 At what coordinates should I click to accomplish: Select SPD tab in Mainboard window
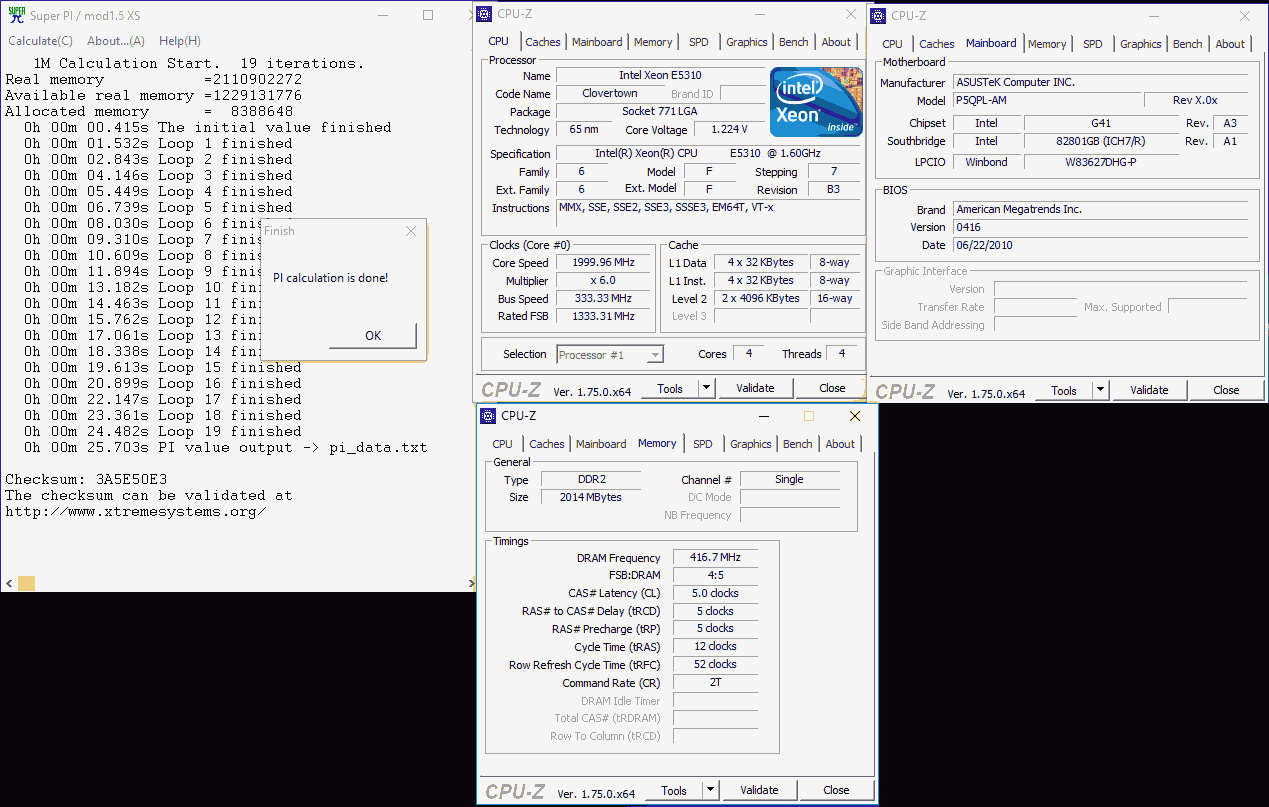point(1093,44)
